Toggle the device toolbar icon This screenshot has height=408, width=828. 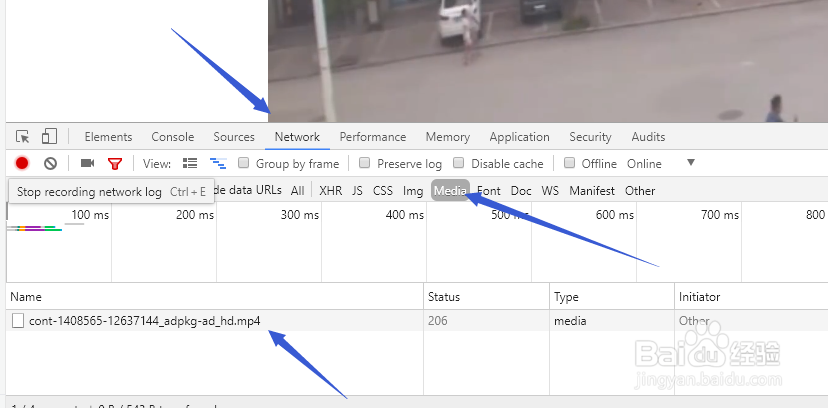(49, 136)
